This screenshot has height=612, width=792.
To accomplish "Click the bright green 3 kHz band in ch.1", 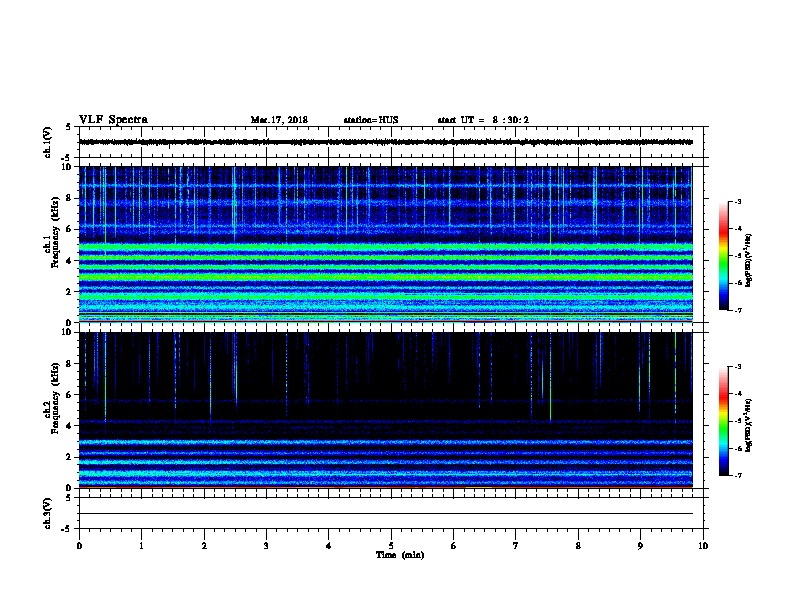I will click(x=385, y=277).
